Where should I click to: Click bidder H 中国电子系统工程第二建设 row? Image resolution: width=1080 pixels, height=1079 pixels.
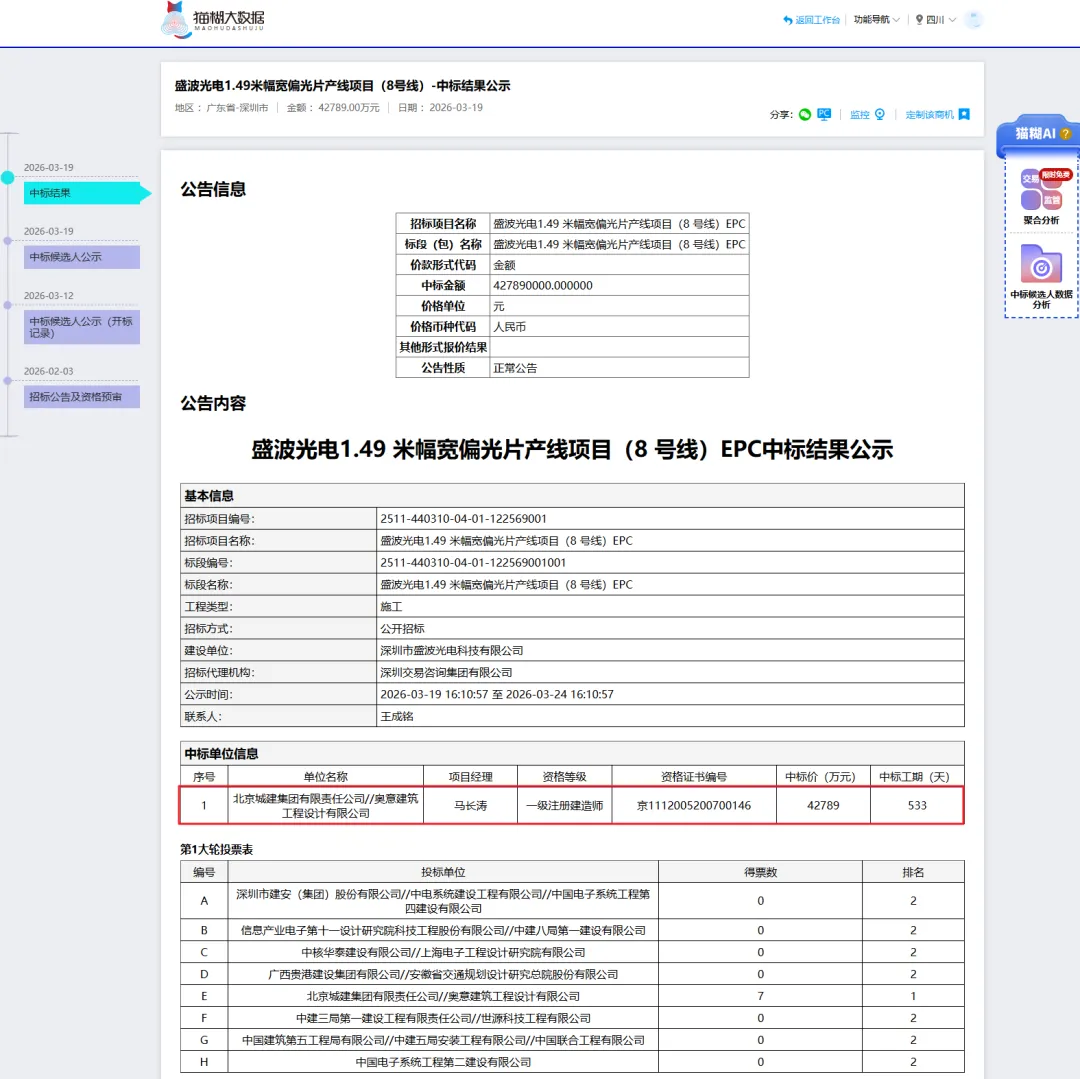pos(572,1062)
